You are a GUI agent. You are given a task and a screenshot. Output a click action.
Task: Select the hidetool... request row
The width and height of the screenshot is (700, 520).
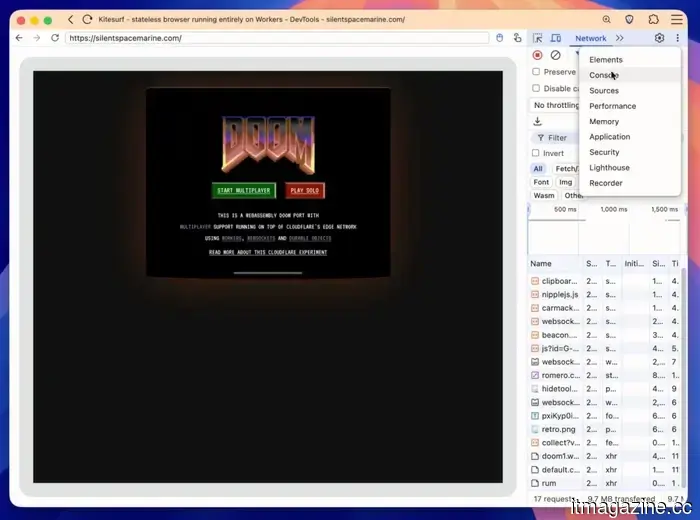click(605, 389)
